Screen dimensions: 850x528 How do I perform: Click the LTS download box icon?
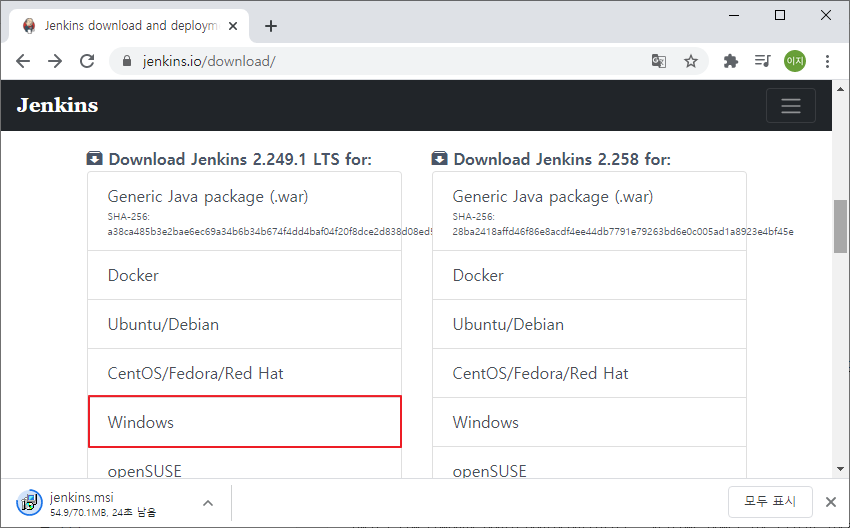pyautogui.click(x=94, y=158)
